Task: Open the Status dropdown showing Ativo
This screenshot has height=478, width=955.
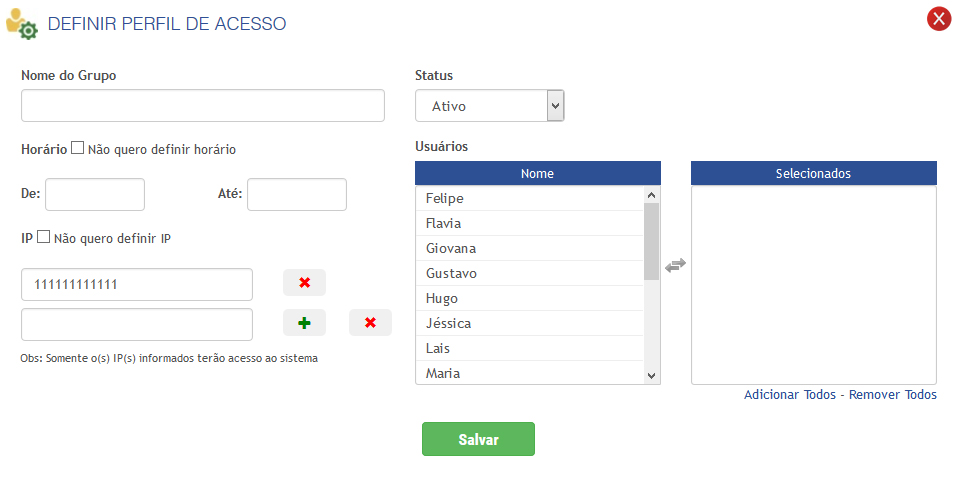Action: click(x=489, y=106)
